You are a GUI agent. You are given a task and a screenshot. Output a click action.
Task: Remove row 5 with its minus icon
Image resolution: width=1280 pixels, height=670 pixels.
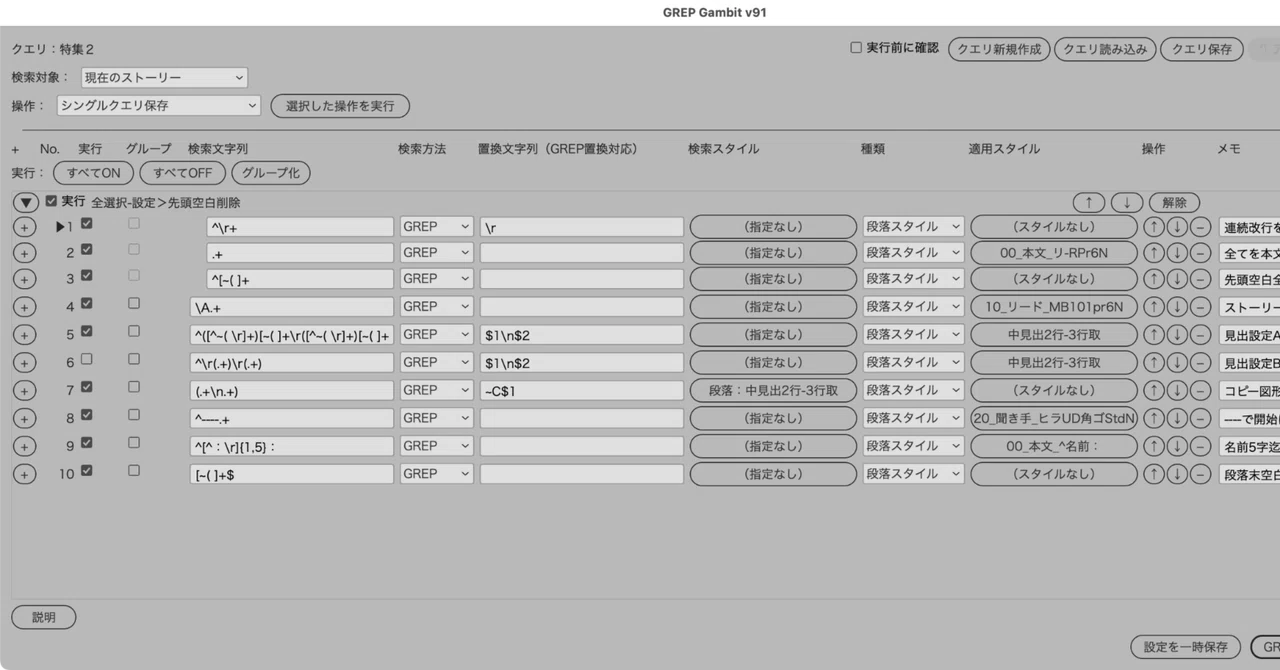point(1201,335)
